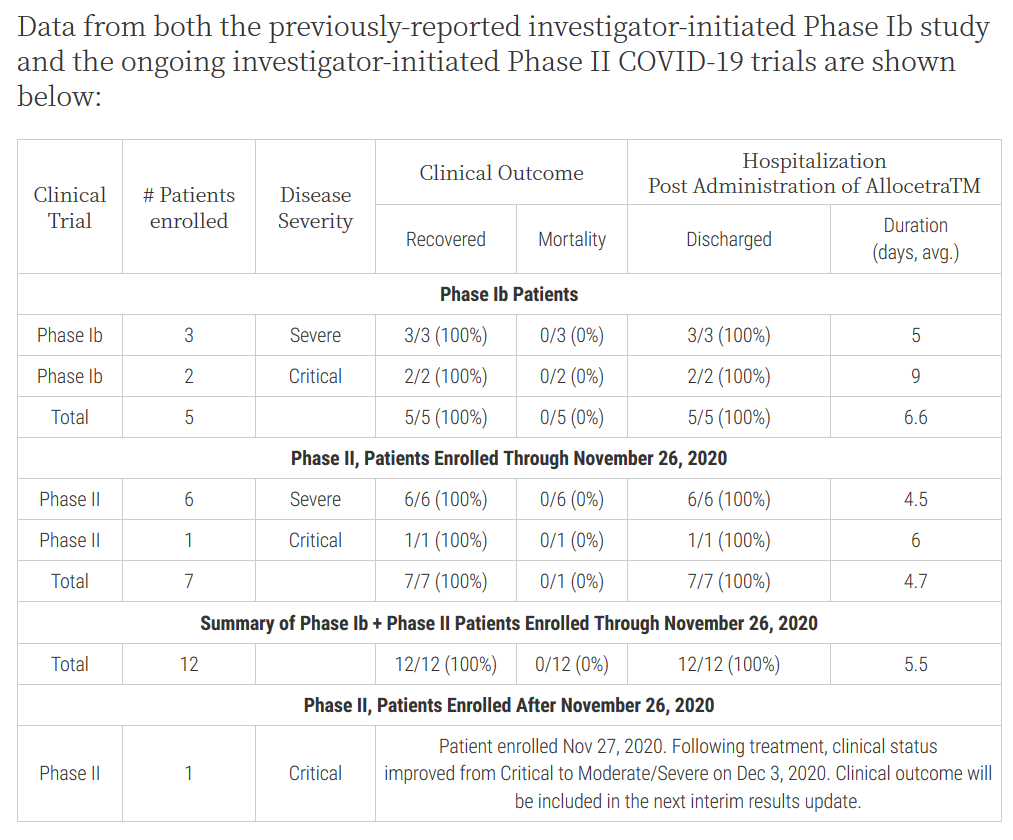Viewport: 1013px width, 840px height.
Task: Click the 6.6 average duration cell
Action: tap(915, 417)
